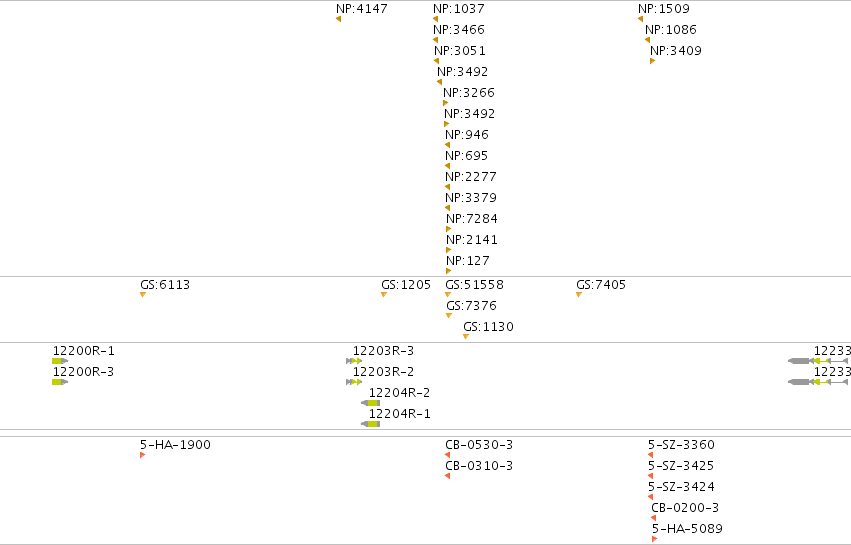Select the CB-0310-3 feature label
The width and height of the screenshot is (851, 545).
479,466
